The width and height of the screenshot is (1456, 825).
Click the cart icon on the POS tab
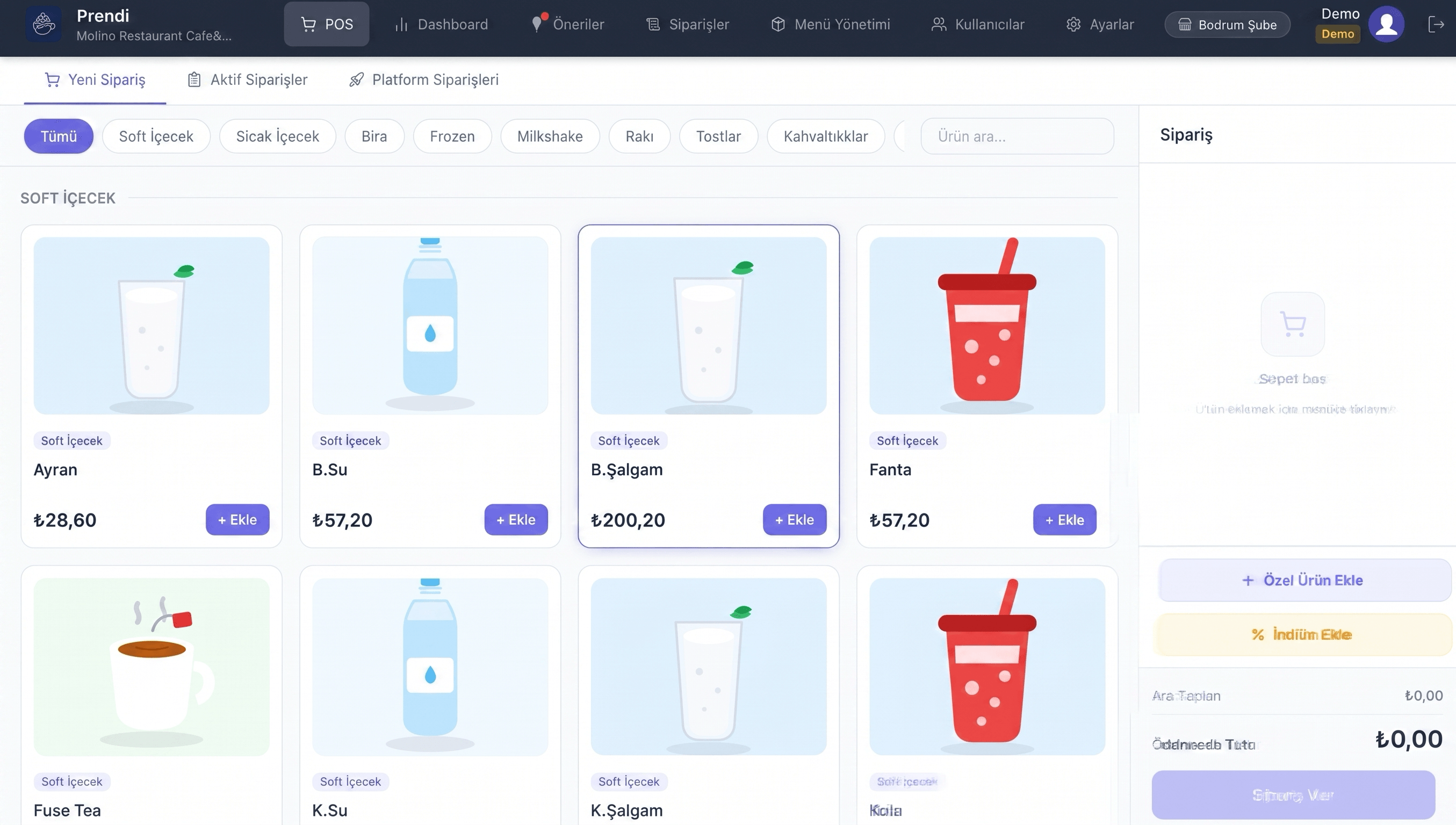[x=308, y=24]
